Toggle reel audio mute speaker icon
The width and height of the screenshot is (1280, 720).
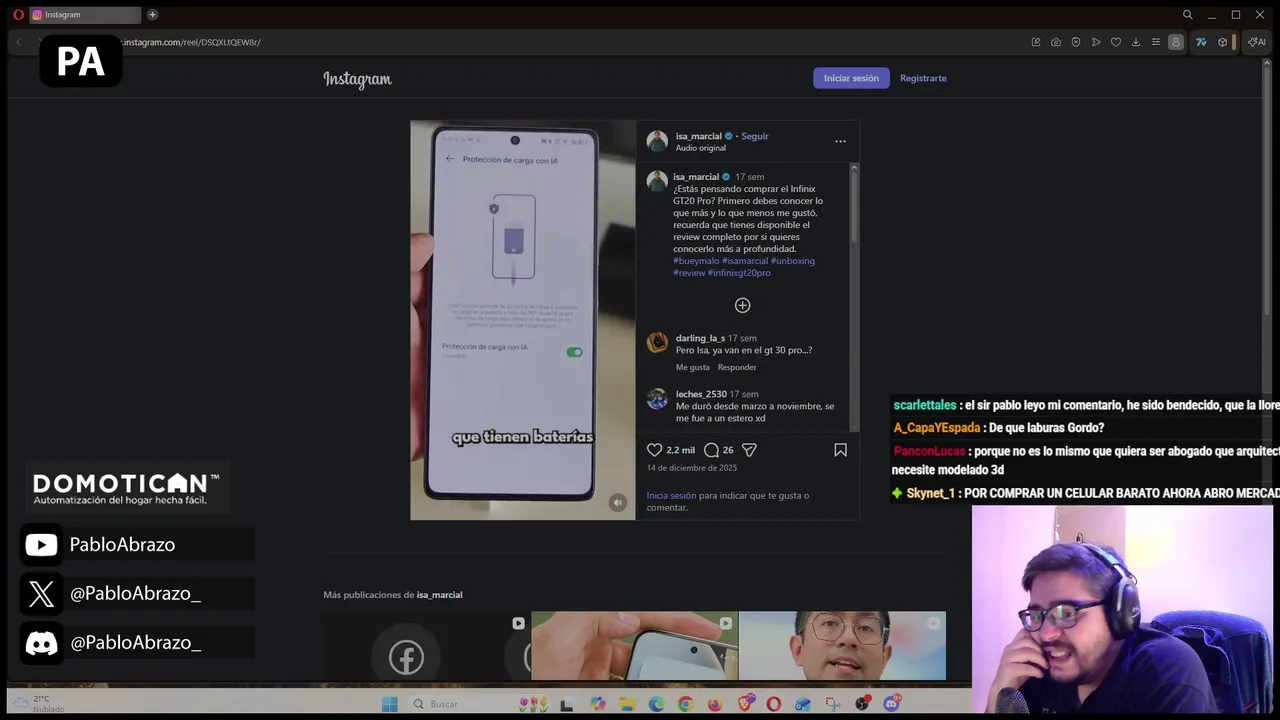(x=618, y=503)
